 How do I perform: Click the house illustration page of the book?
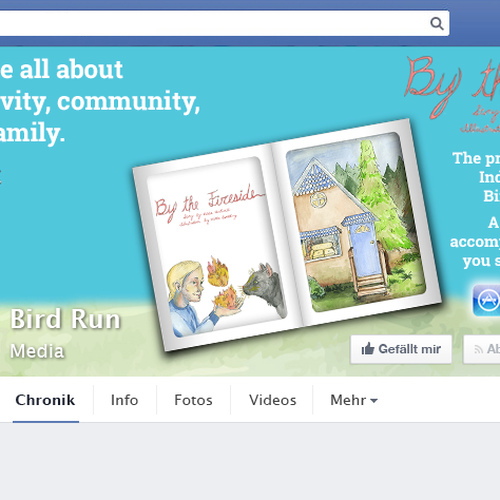pos(356,222)
